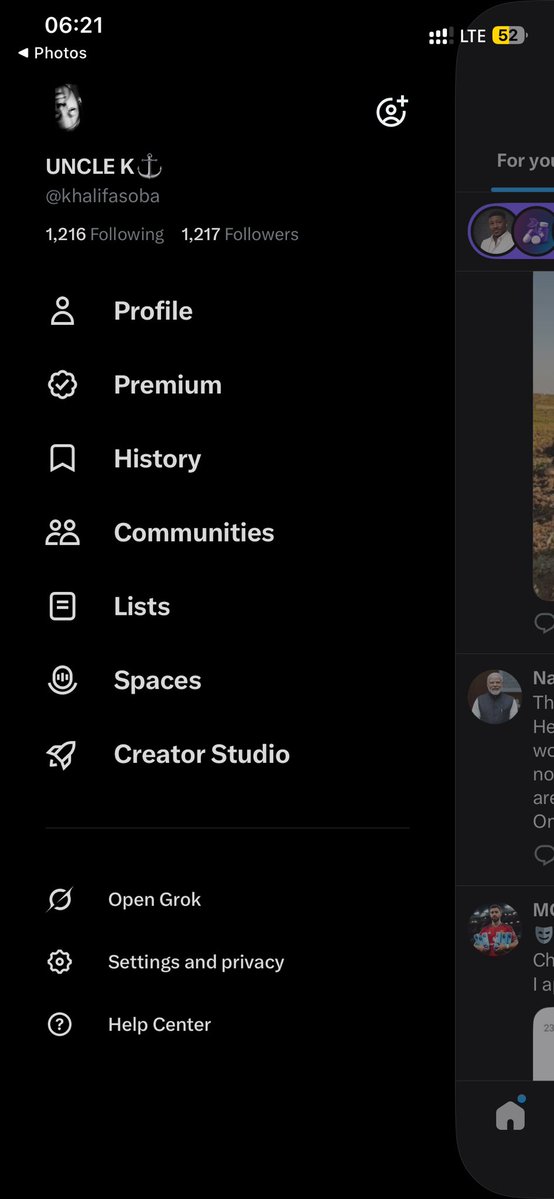This screenshot has height=1199, width=554.
Task: Click the Creator Studio rocket icon
Action: pos(62,755)
